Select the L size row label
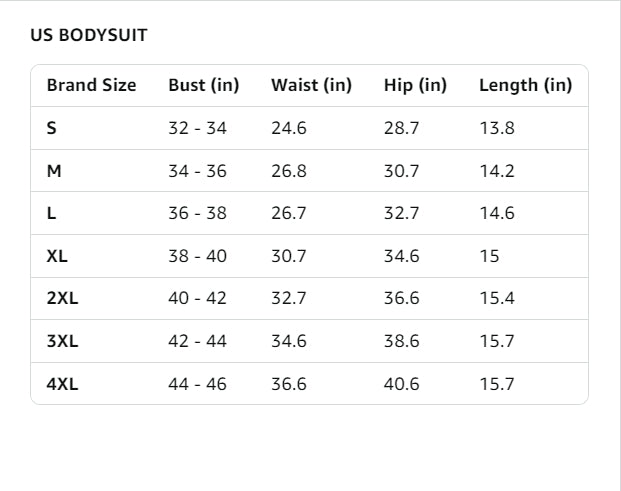Screen dimensions: 621x491 [51, 213]
